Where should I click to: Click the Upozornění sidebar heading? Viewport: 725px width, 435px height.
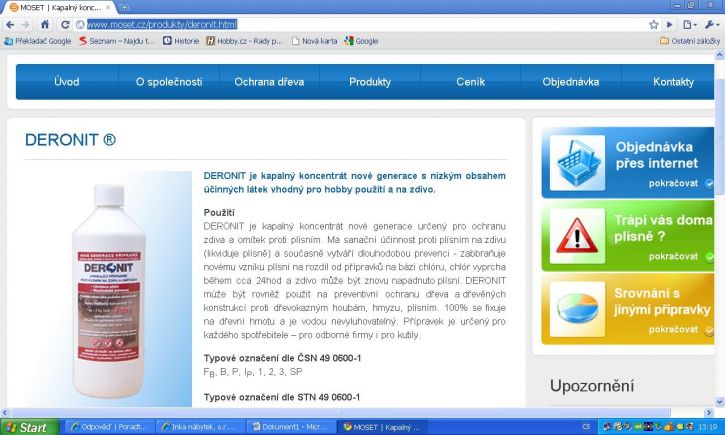pyautogui.click(x=592, y=386)
